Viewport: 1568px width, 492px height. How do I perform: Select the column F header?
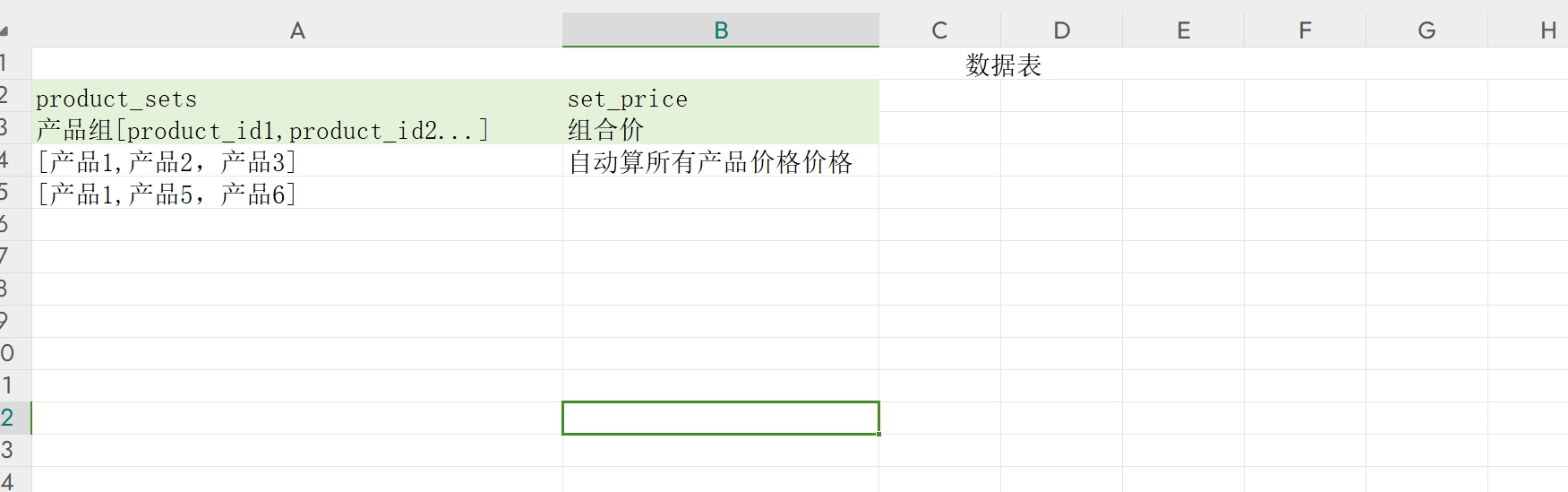tap(1305, 30)
